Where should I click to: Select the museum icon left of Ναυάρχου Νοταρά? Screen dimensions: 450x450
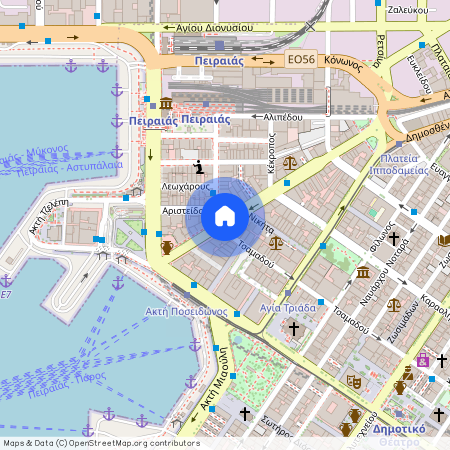[x=363, y=272]
